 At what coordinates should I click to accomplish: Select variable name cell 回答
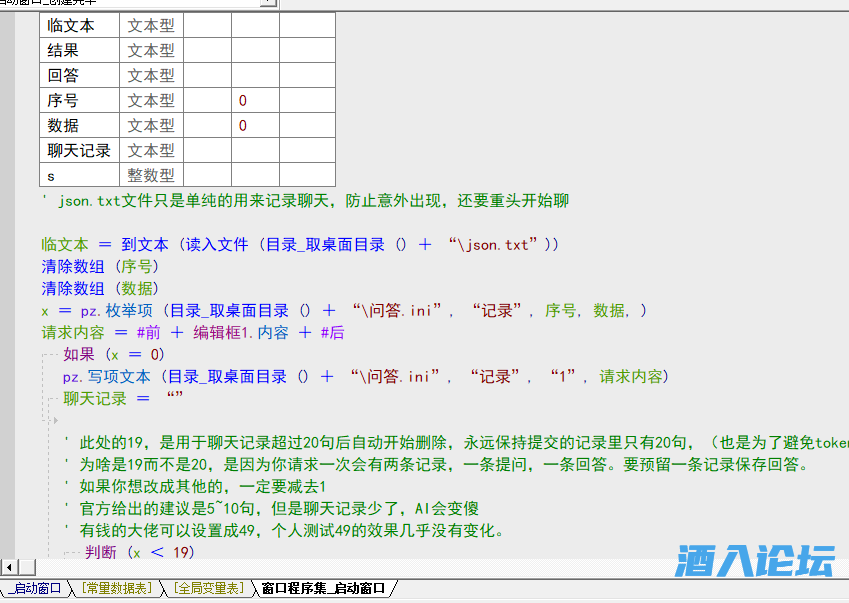pyautogui.click(x=80, y=75)
